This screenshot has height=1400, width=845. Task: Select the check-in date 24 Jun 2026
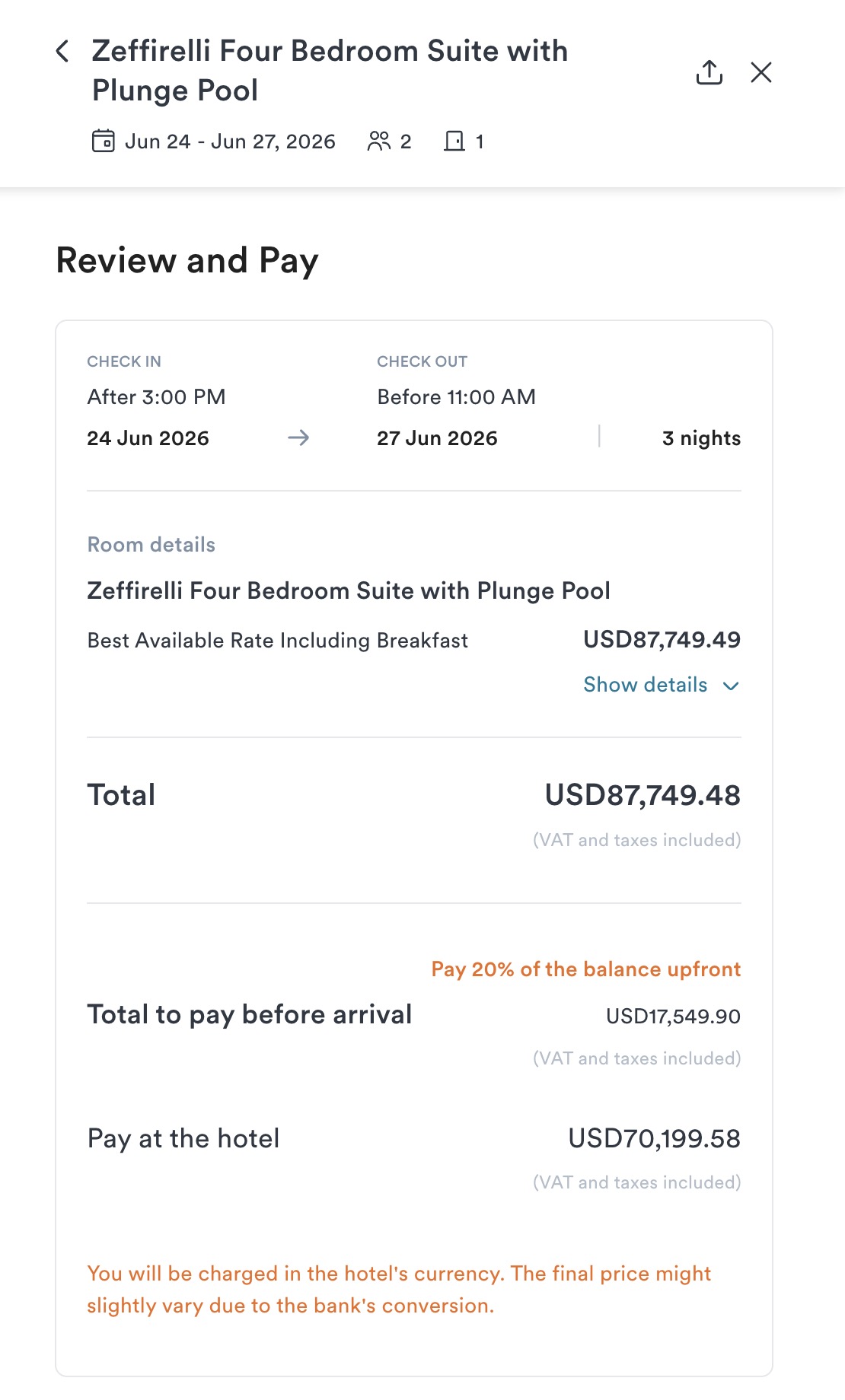tap(148, 438)
